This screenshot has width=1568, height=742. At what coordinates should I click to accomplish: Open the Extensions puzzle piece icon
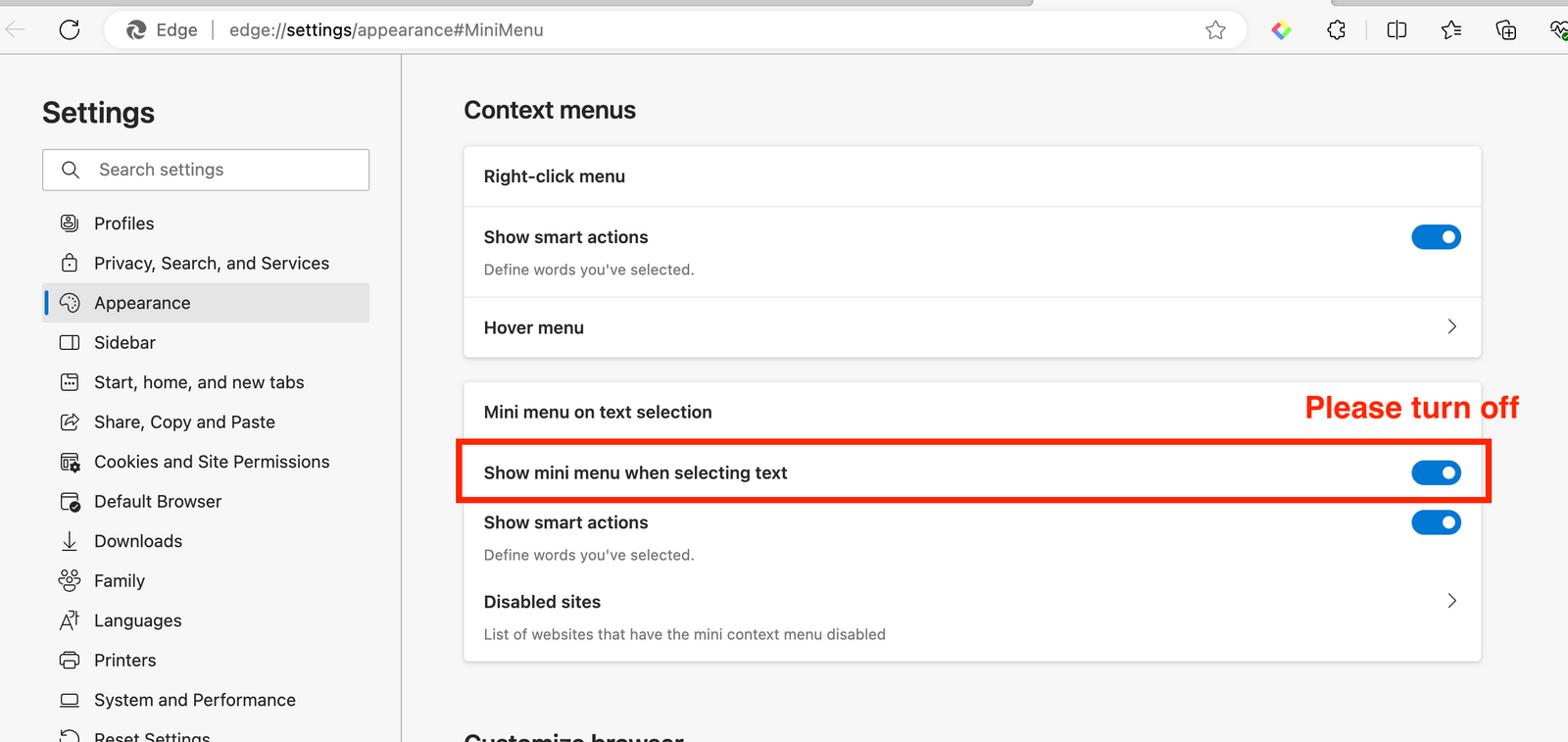coord(1336,29)
